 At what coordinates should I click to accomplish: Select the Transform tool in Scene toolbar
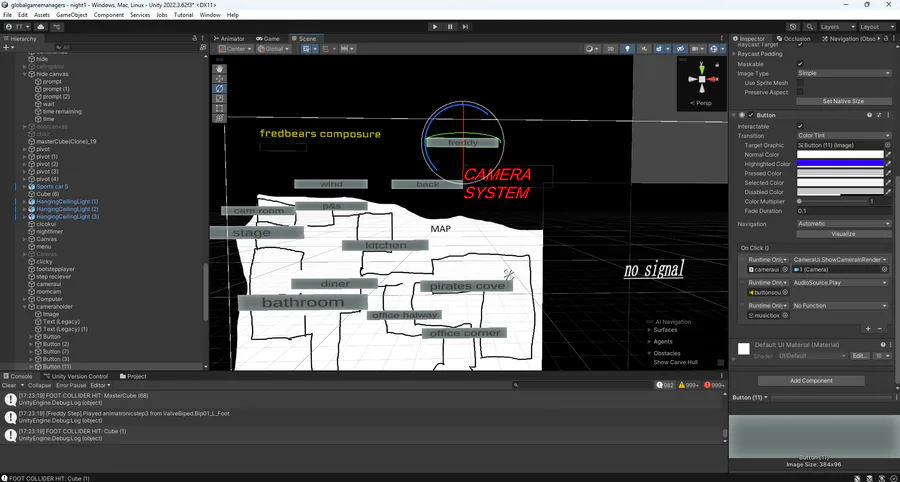pyautogui.click(x=219, y=118)
